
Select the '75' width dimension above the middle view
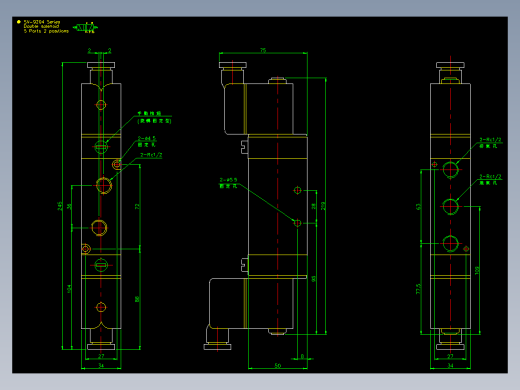pos(263,50)
